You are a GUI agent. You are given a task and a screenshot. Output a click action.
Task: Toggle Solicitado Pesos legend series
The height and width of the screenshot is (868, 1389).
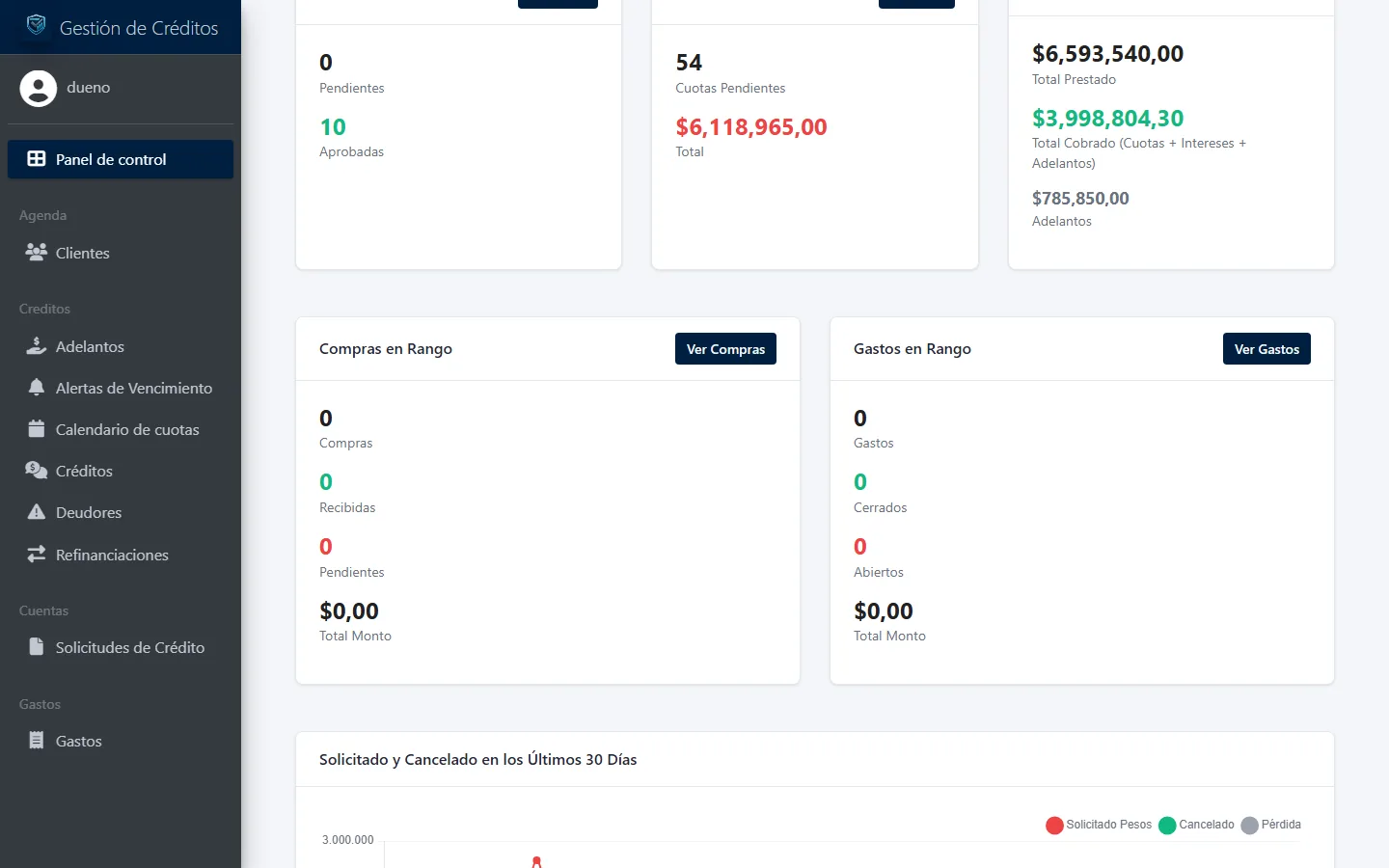pyautogui.click(x=1099, y=825)
